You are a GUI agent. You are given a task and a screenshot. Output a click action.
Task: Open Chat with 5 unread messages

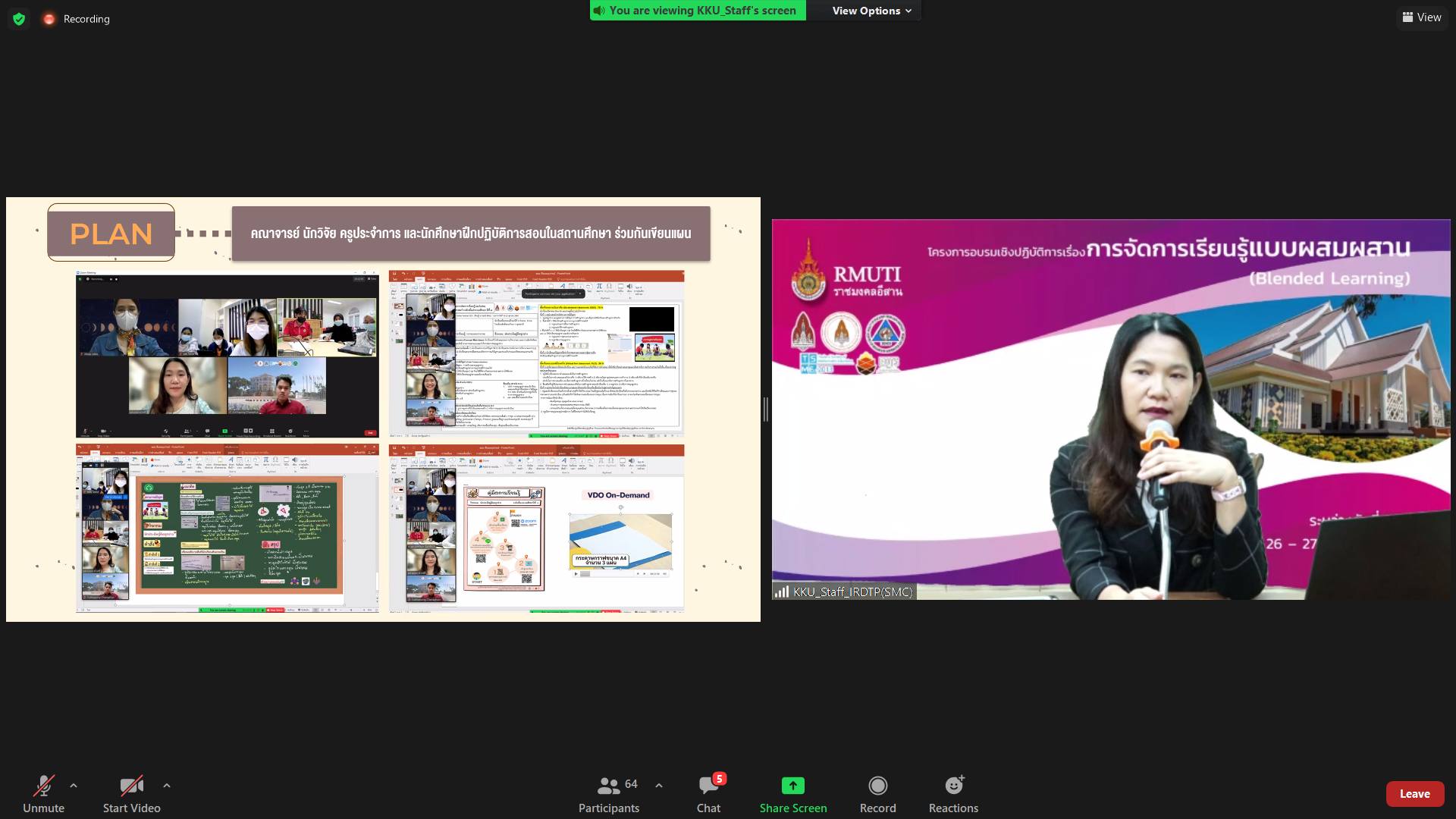click(x=708, y=793)
